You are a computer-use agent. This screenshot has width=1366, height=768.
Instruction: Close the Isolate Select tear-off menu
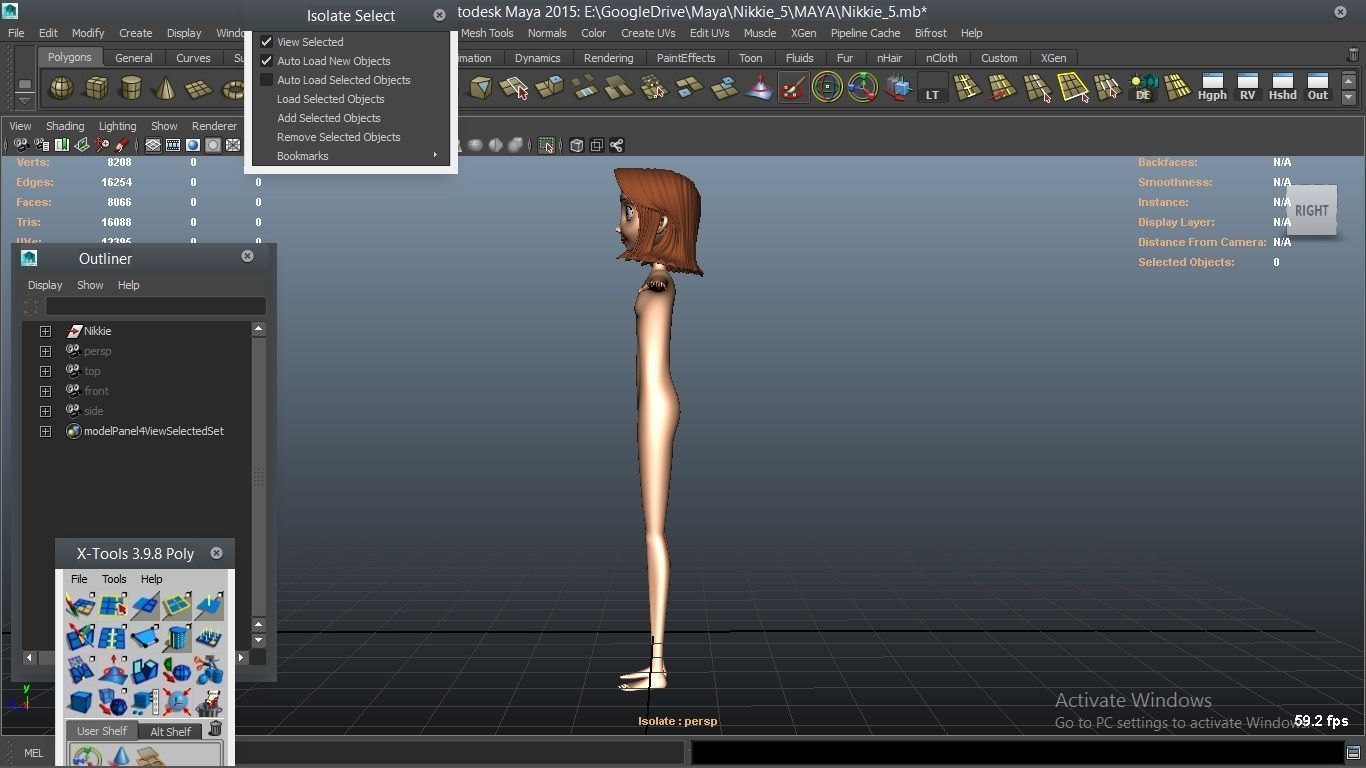439,15
